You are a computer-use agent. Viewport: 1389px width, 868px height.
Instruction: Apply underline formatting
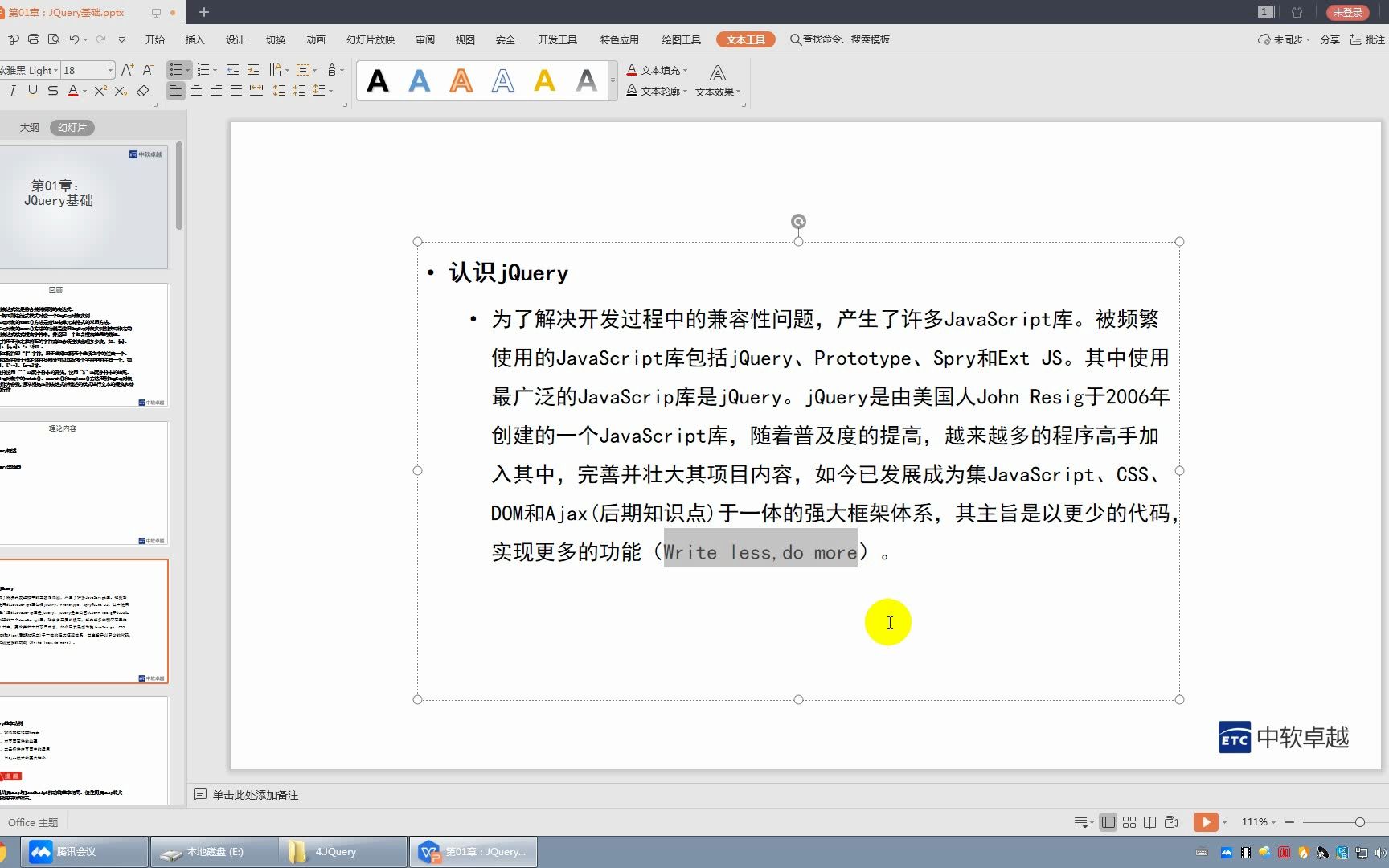click(x=33, y=91)
